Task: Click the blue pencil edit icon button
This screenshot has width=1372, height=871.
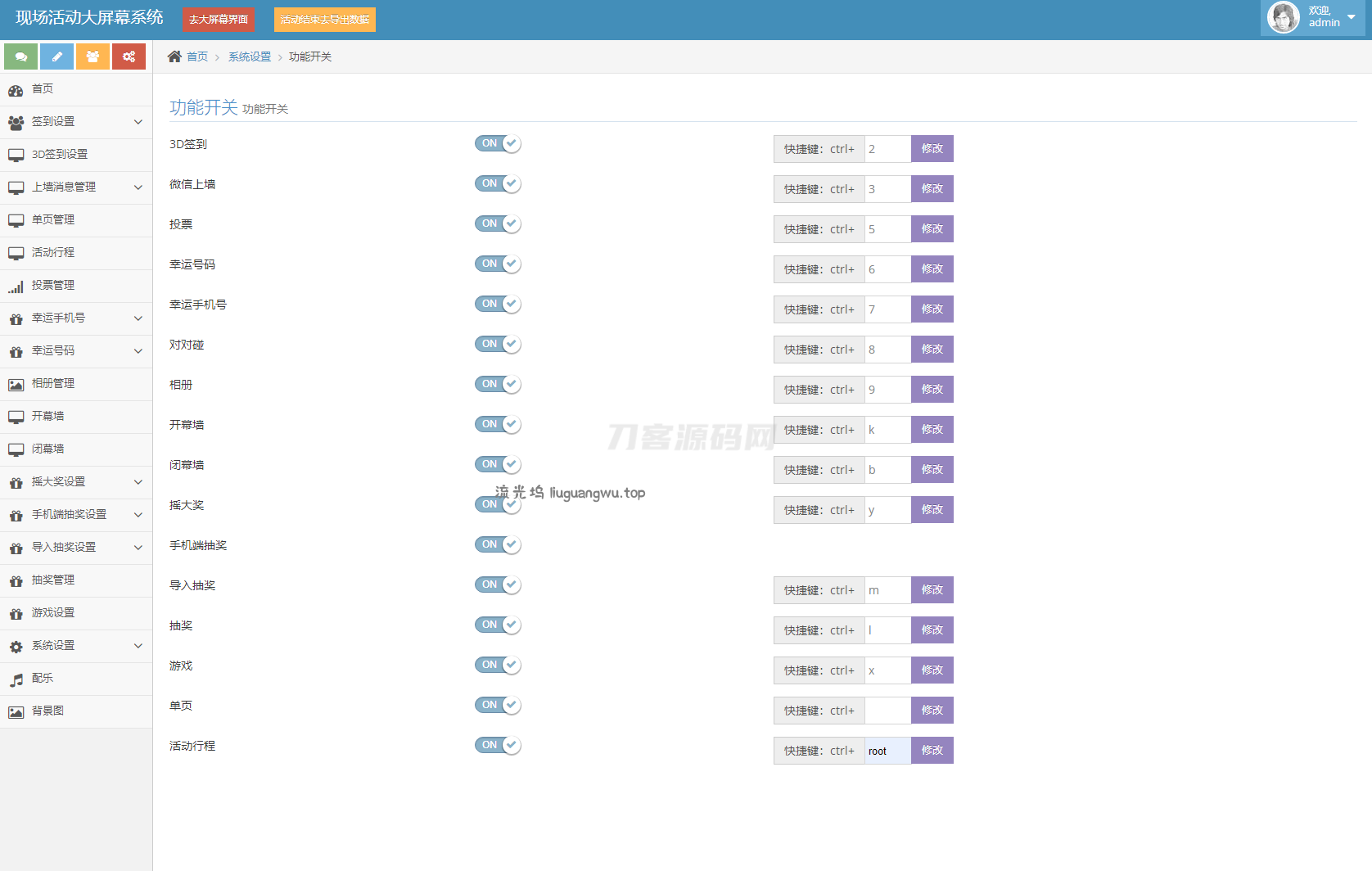Action: coord(56,56)
